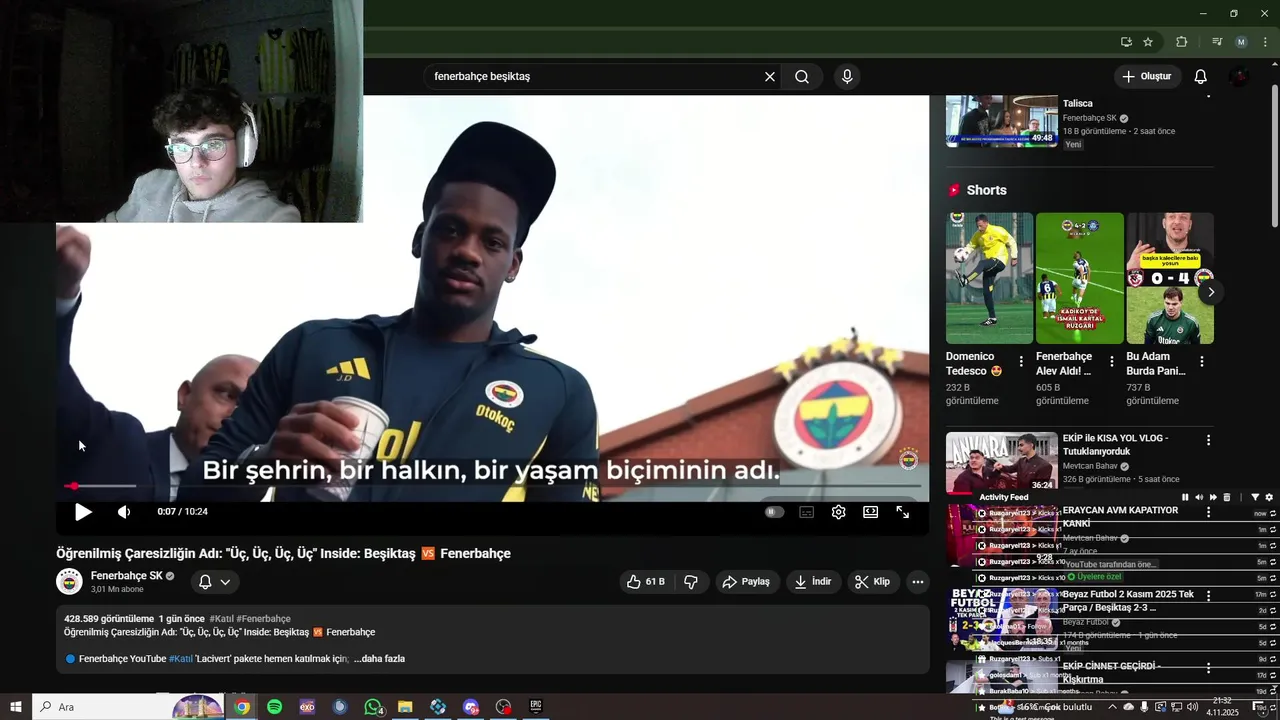The width and height of the screenshot is (1280, 720).
Task: Open 'Domenico Tedesco' short thumbnail
Action: 989,278
